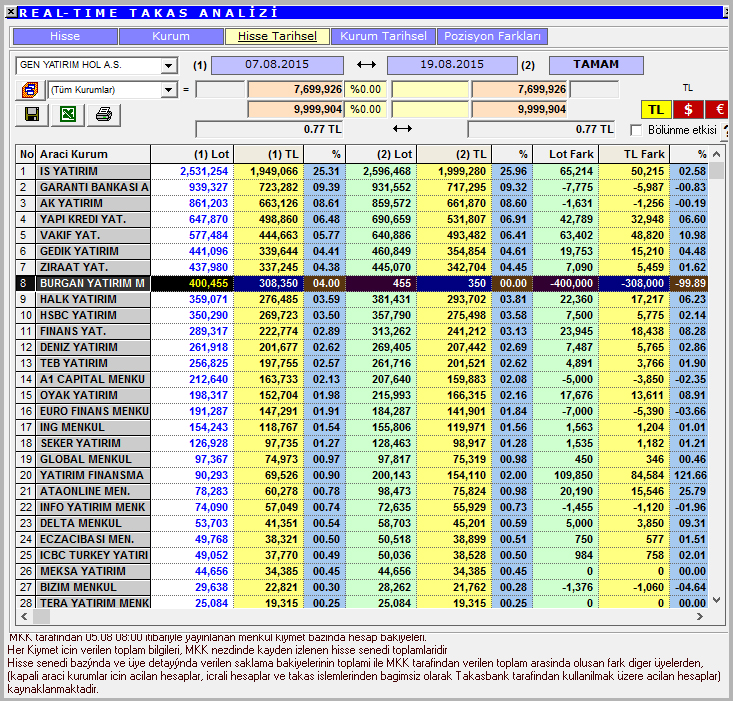Screen dimensions: 733x701
Task: Click the TAMAM button
Action: tap(596, 65)
